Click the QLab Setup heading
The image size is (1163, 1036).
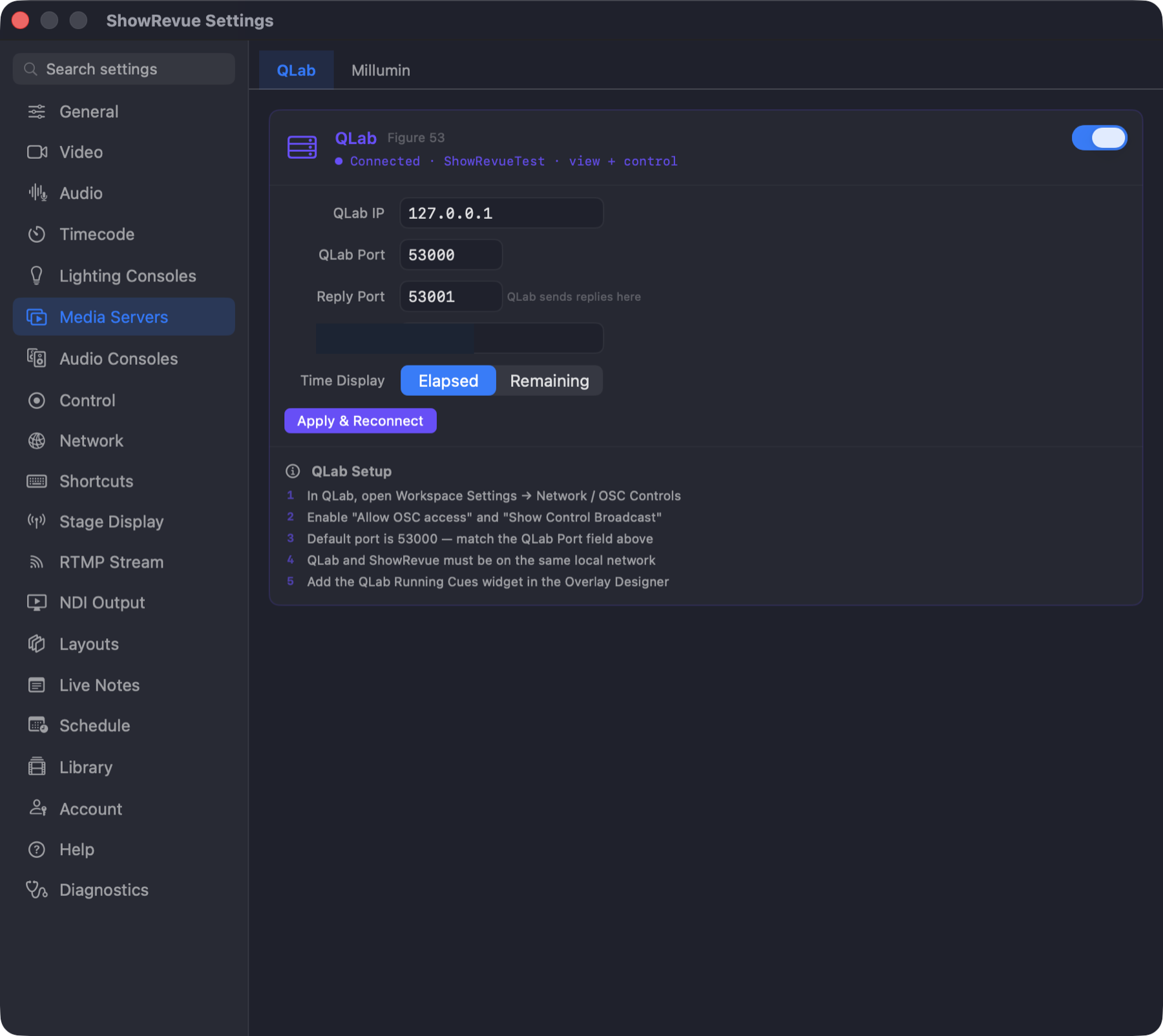click(351, 471)
